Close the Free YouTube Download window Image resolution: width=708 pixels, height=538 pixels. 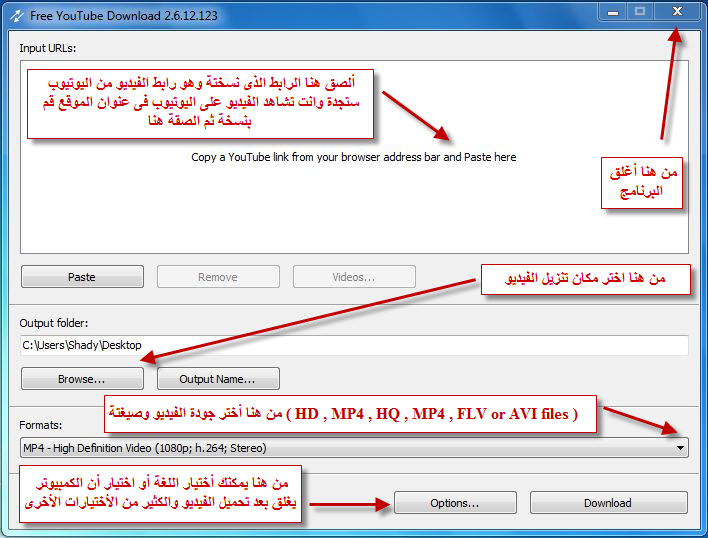(677, 12)
